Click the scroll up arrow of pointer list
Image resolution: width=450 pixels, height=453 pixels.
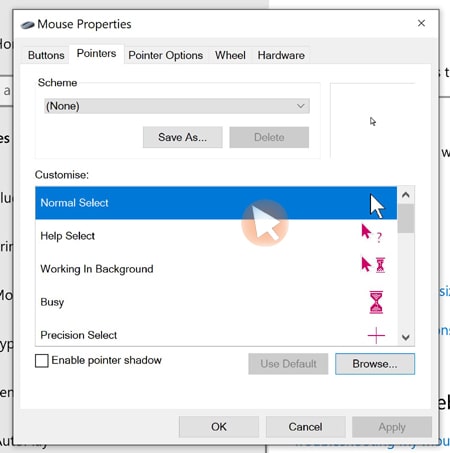point(406,195)
